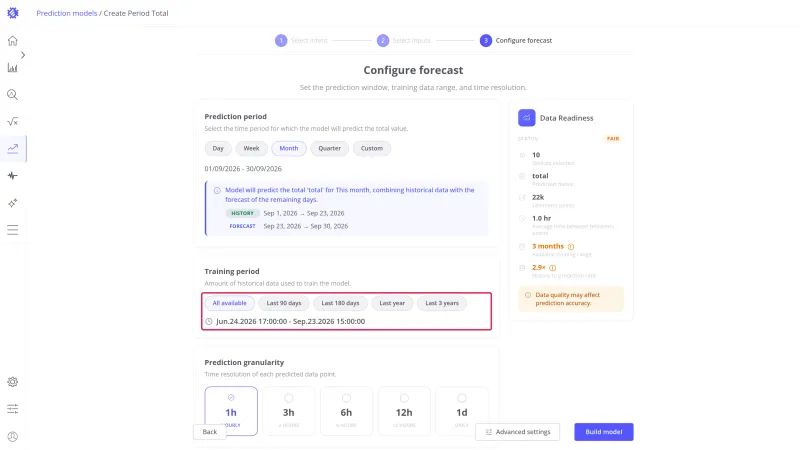This screenshot has width=800, height=450.
Task: Open the hamburger list sidebar icon
Action: (13, 230)
